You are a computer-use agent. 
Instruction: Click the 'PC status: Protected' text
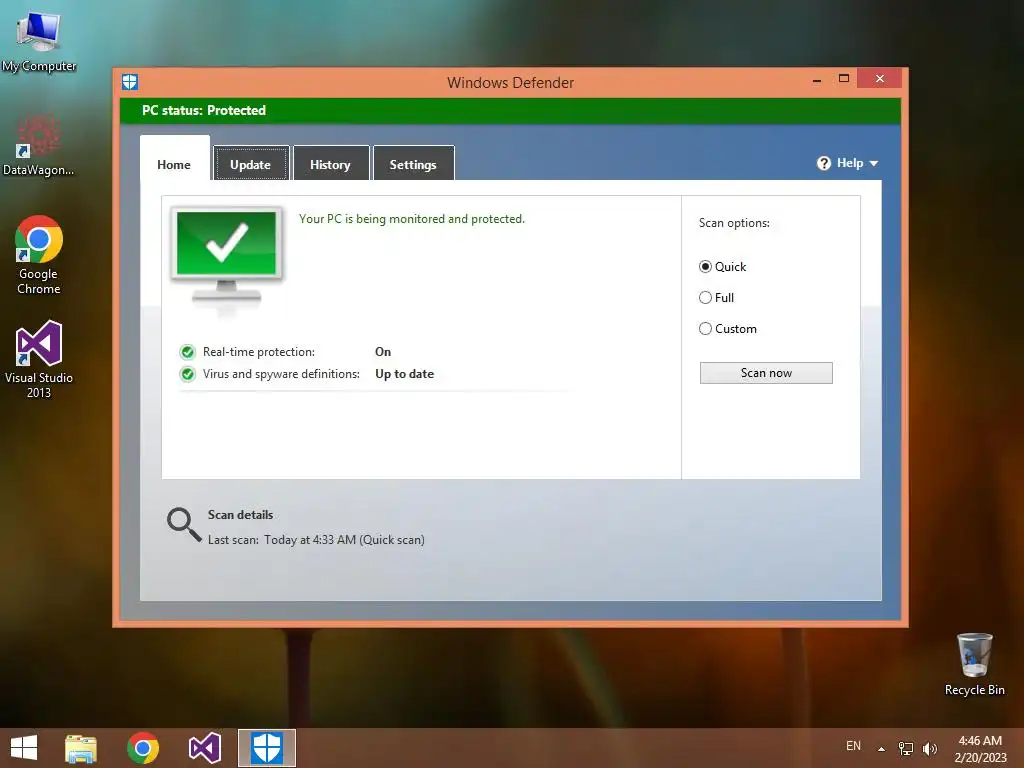pyautogui.click(x=204, y=110)
